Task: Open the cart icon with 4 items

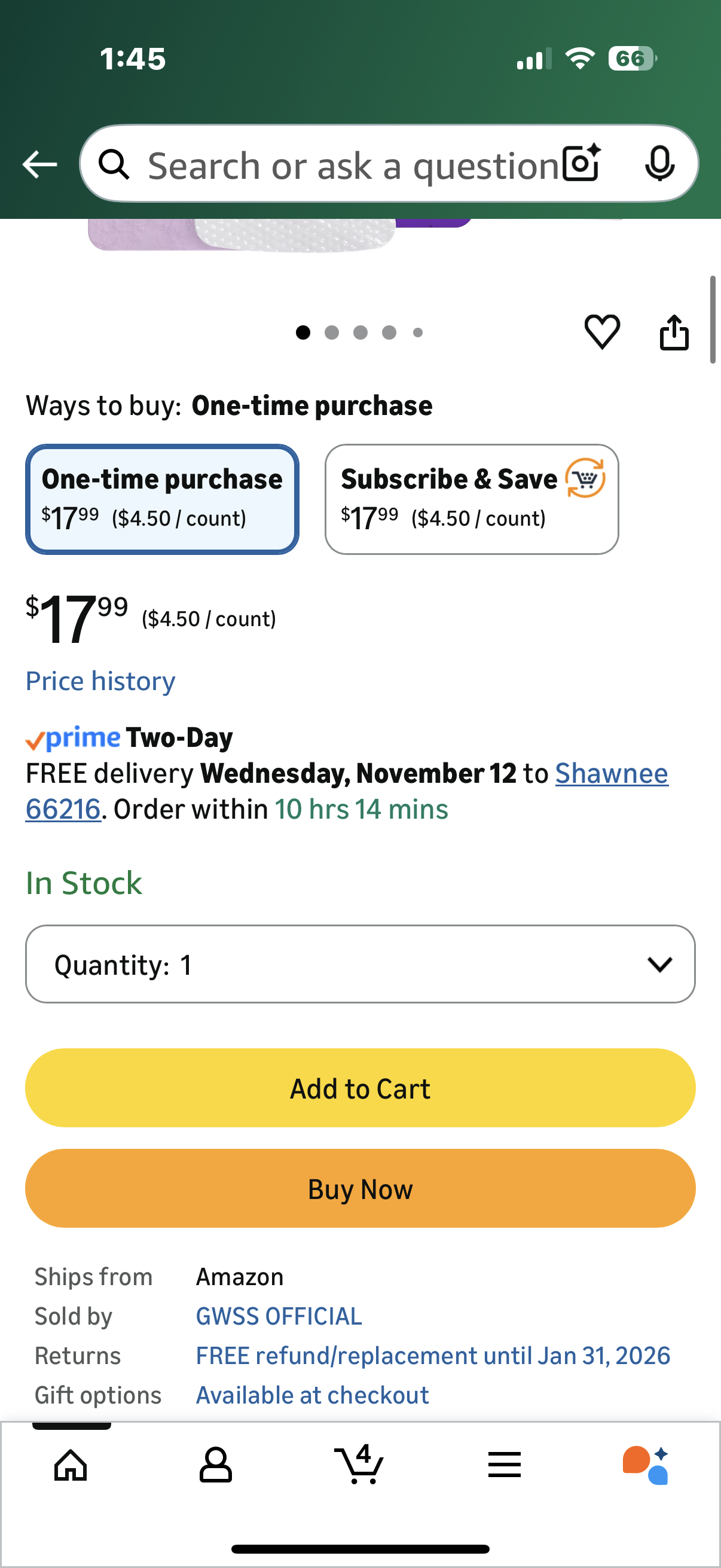Action: [359, 1465]
